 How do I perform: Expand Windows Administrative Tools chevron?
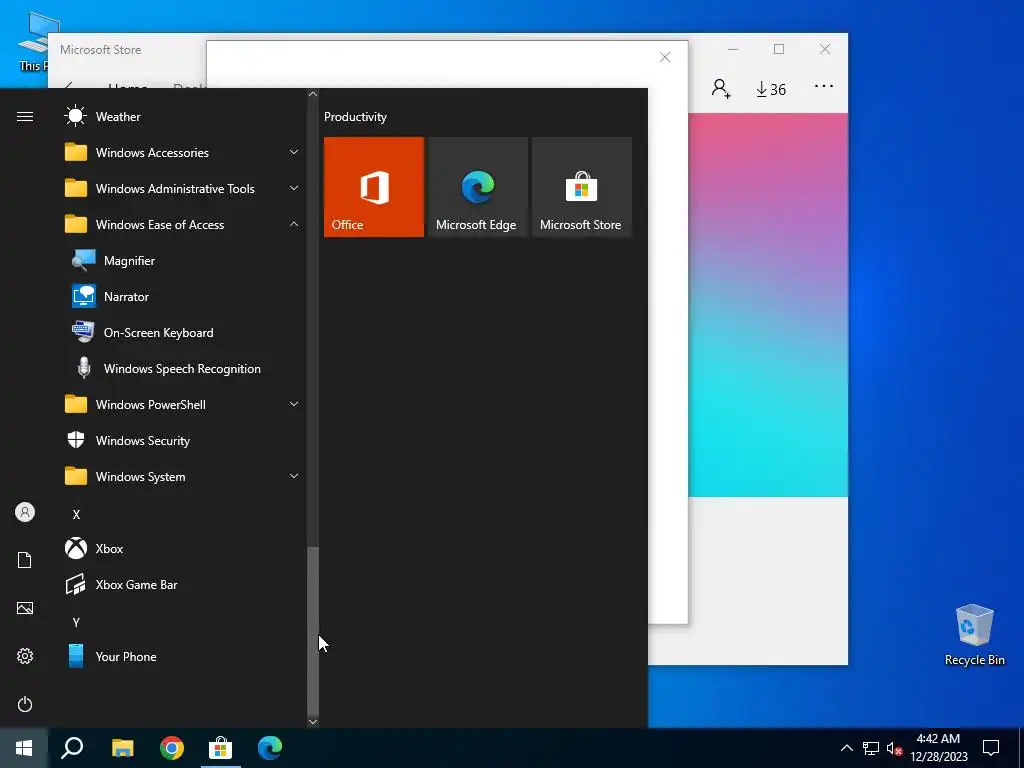tap(294, 188)
